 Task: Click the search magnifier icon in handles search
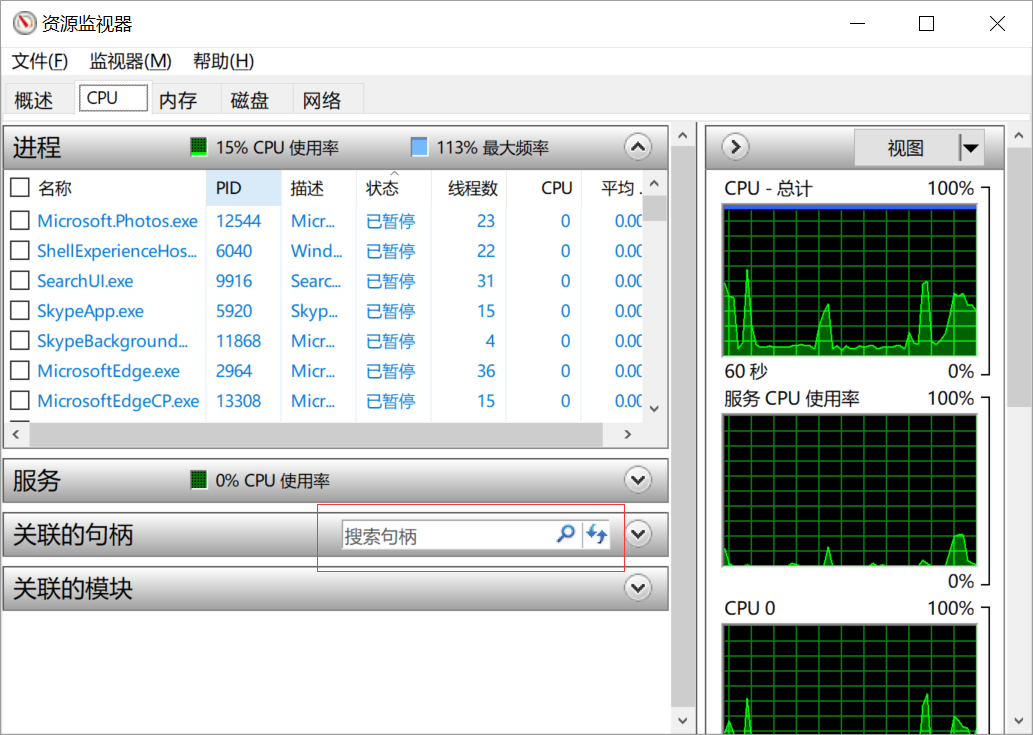tap(566, 533)
